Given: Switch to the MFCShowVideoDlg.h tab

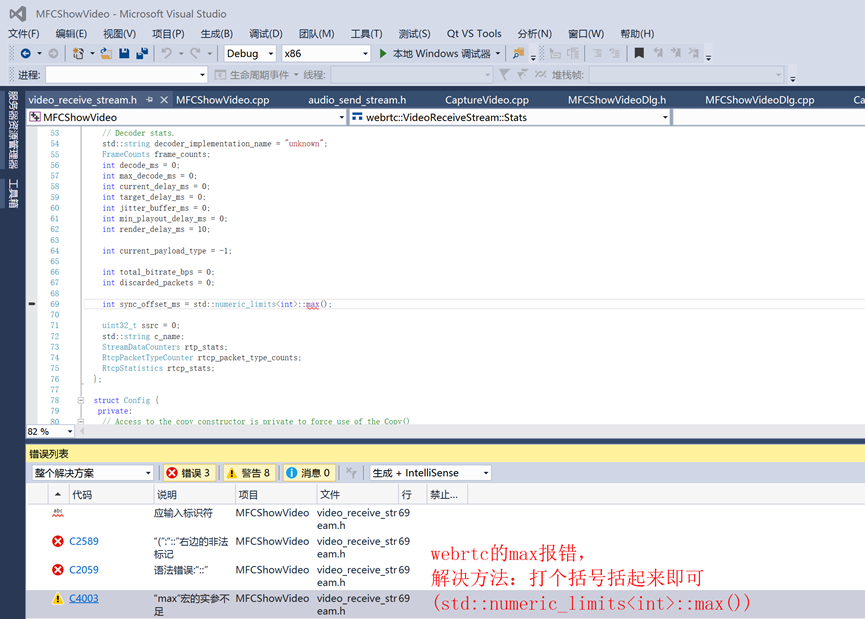Looking at the screenshot, I should [617, 100].
